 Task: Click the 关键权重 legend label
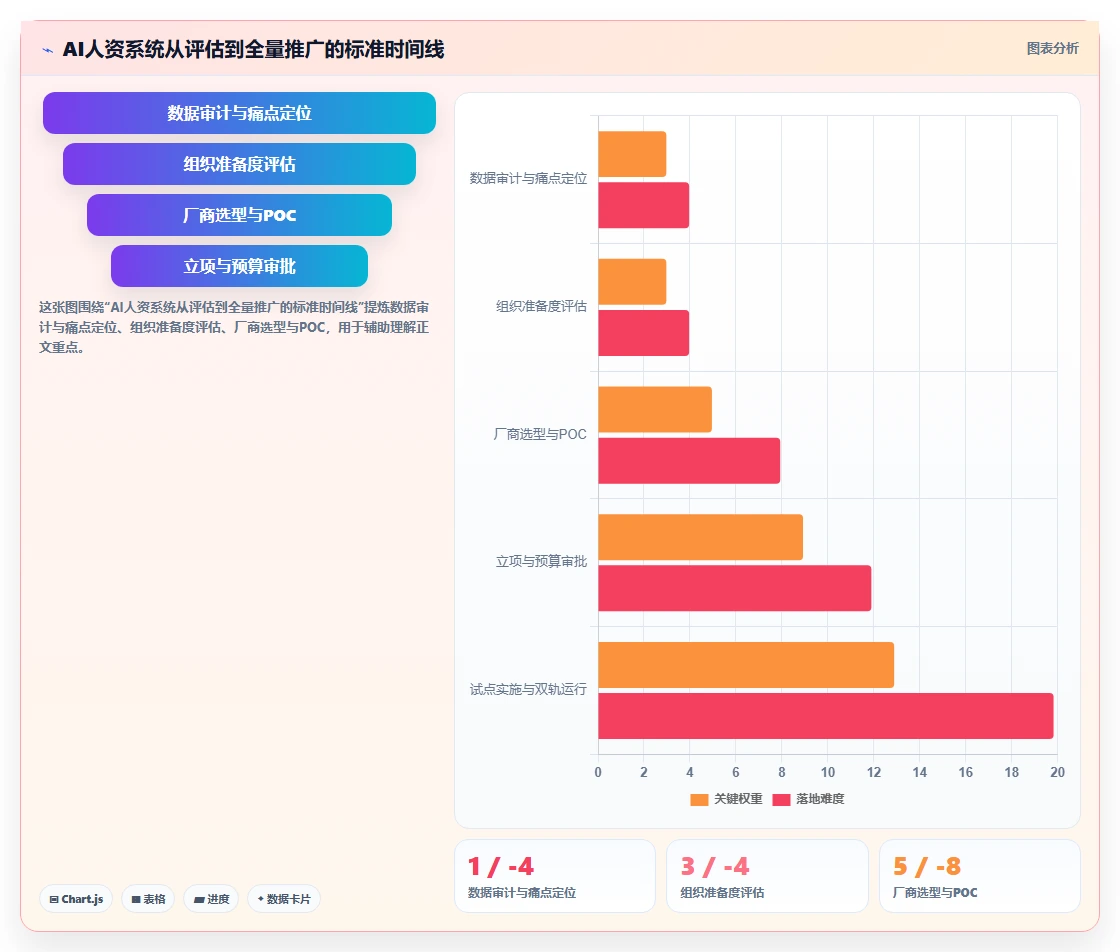point(738,799)
